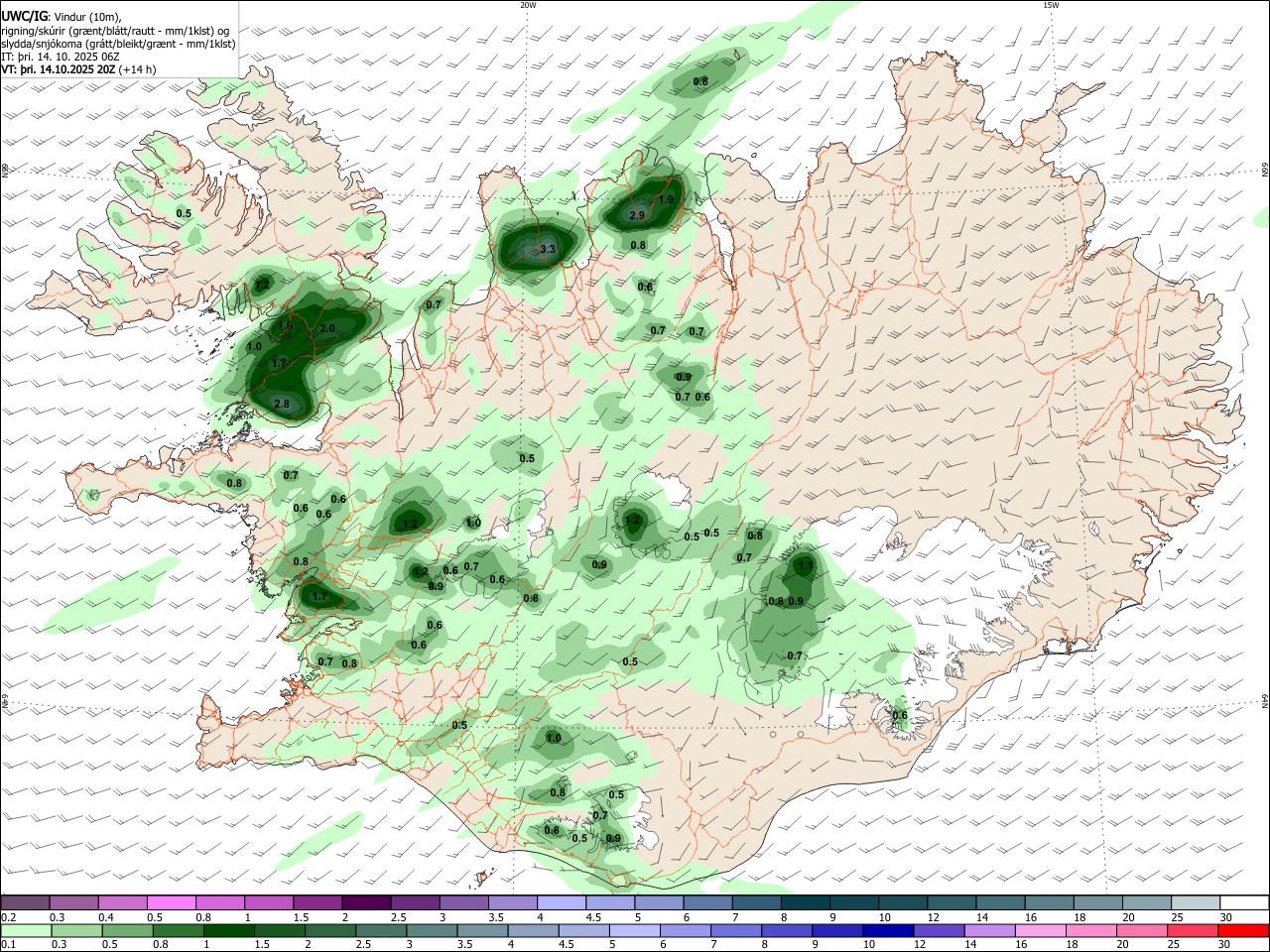Click the 2.9 precipitation value label
Screen dimensions: 1270x952
pyautogui.click(x=638, y=215)
